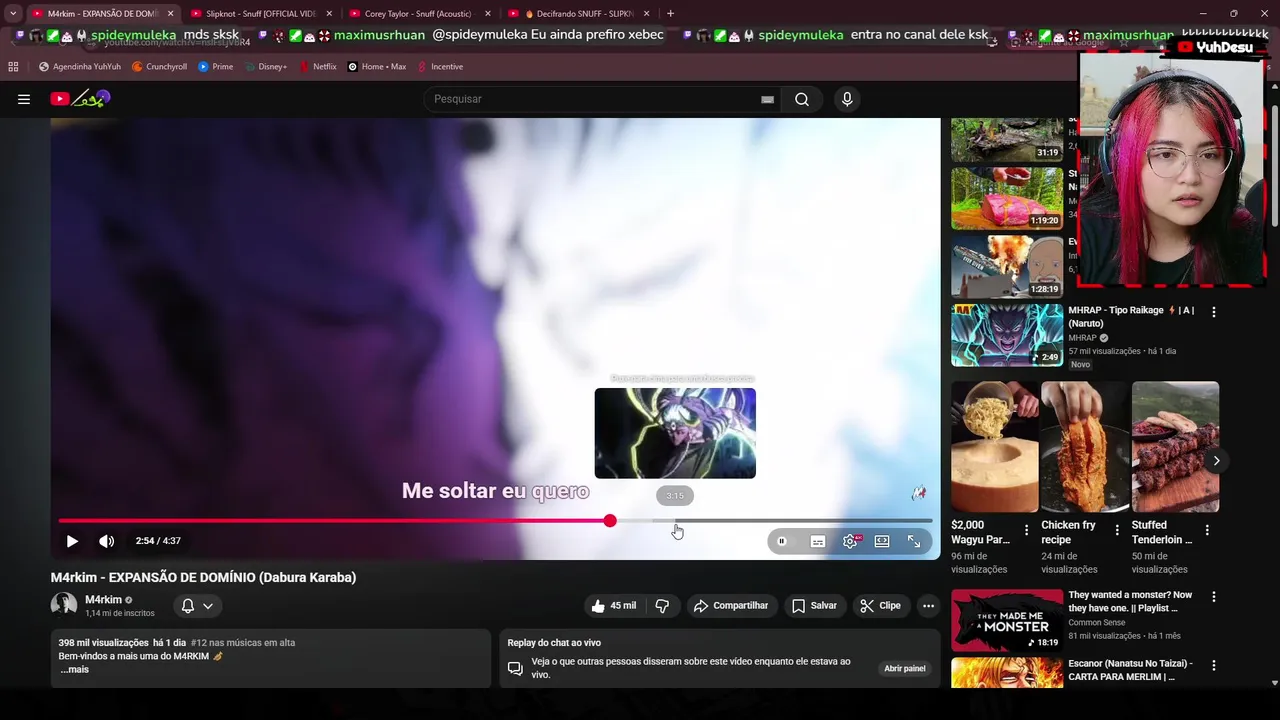Open the M4rkim channel name link
1280x720 pixels.
103,600
